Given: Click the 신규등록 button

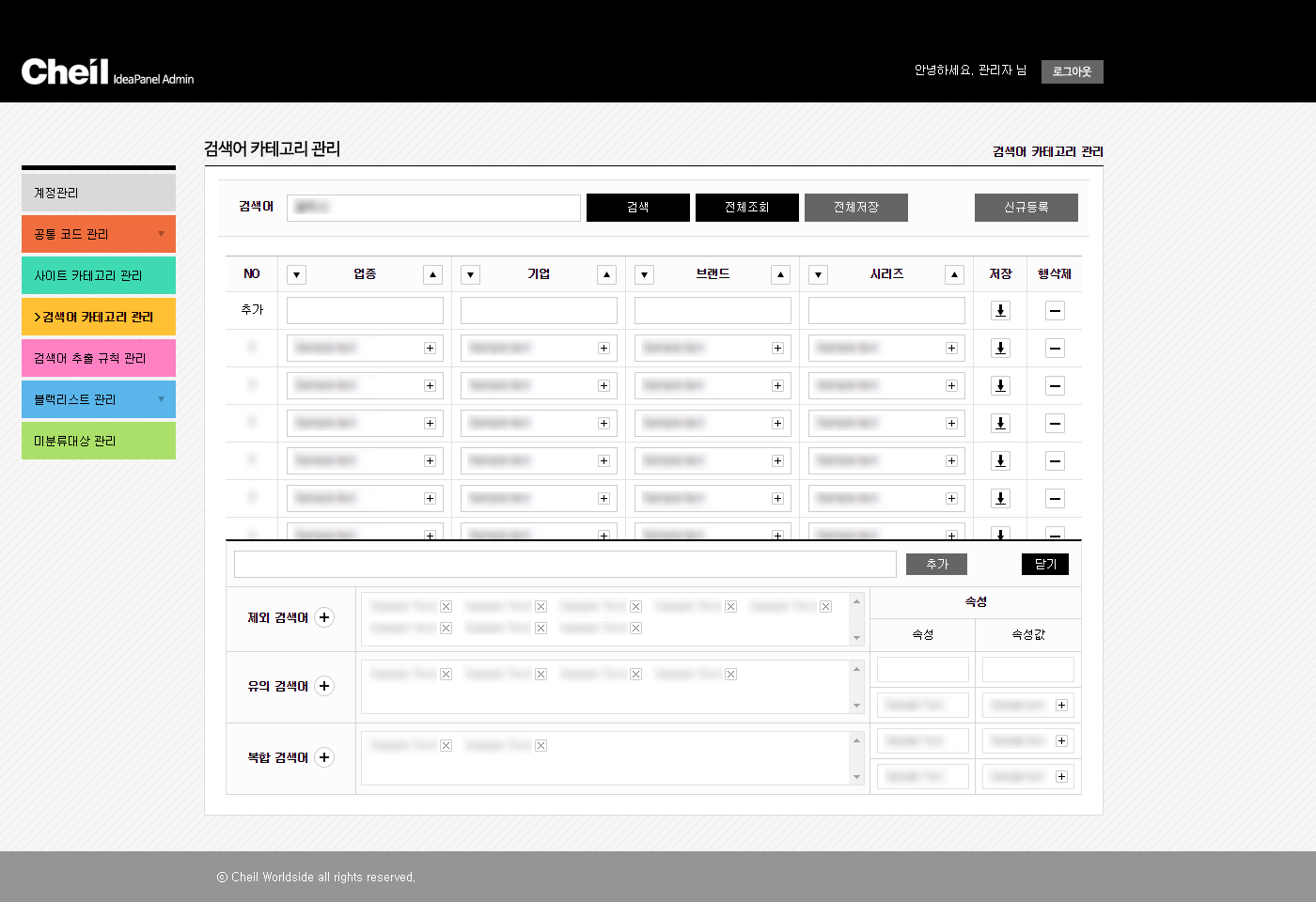Looking at the screenshot, I should (1026, 208).
